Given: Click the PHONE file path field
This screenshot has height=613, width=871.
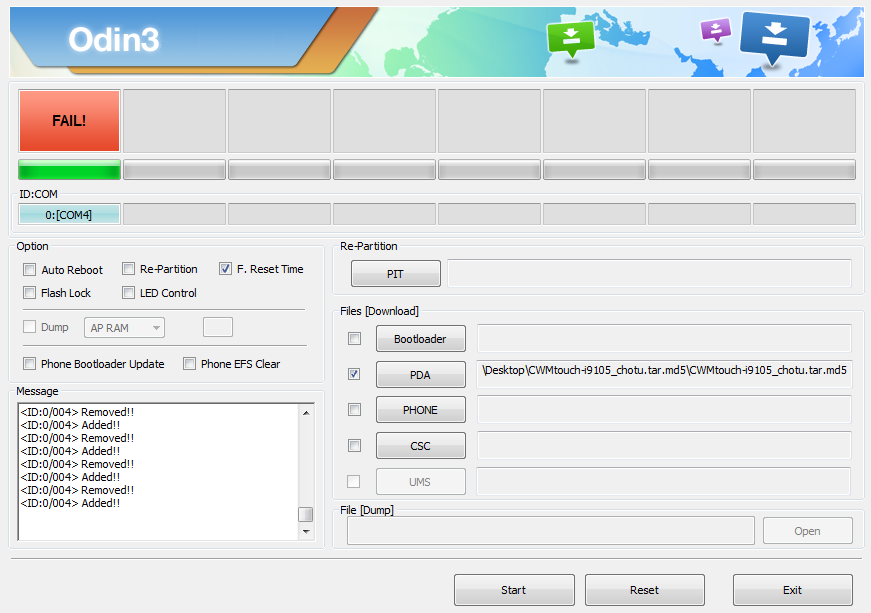Looking at the screenshot, I should tap(664, 409).
